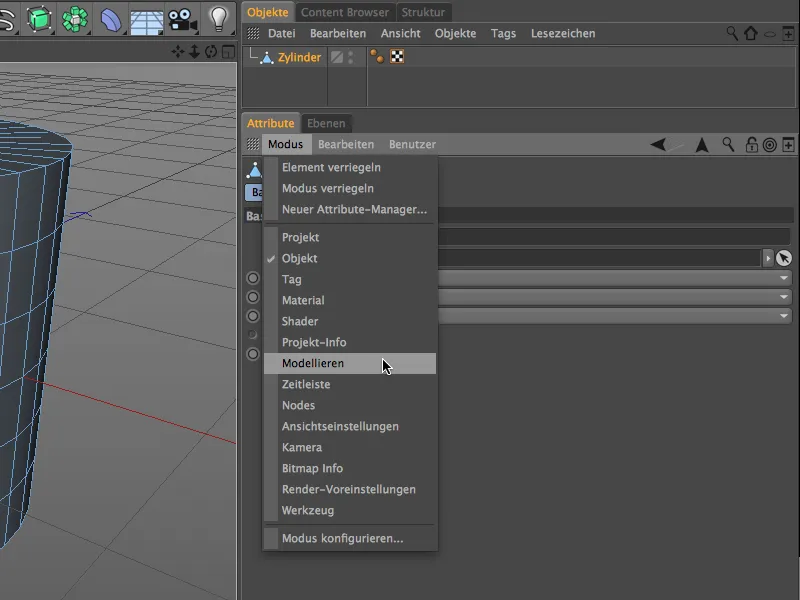800x600 pixels.
Task: Open the Tags menu
Action: (x=503, y=34)
